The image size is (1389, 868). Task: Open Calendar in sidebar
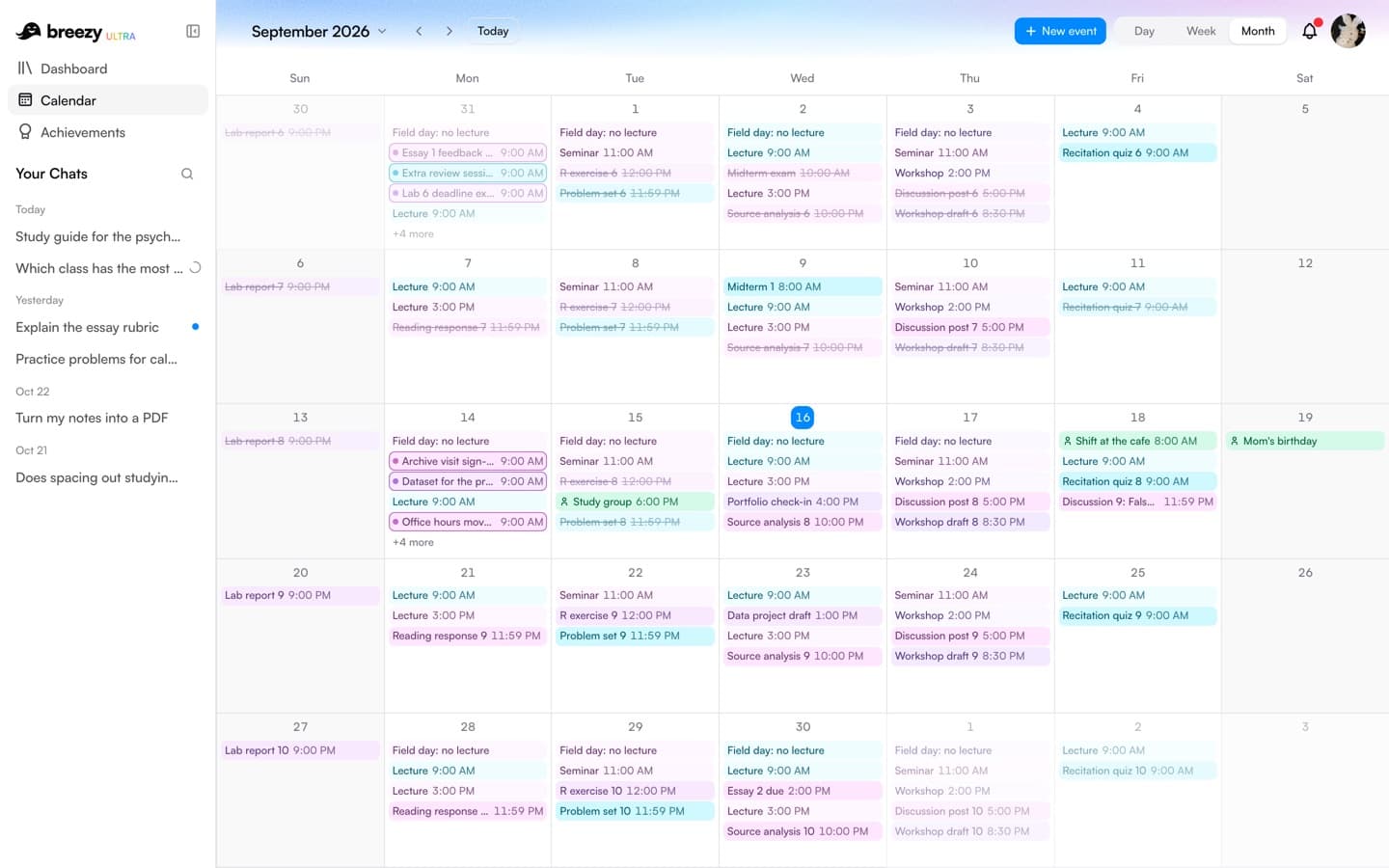pyautogui.click(x=108, y=100)
